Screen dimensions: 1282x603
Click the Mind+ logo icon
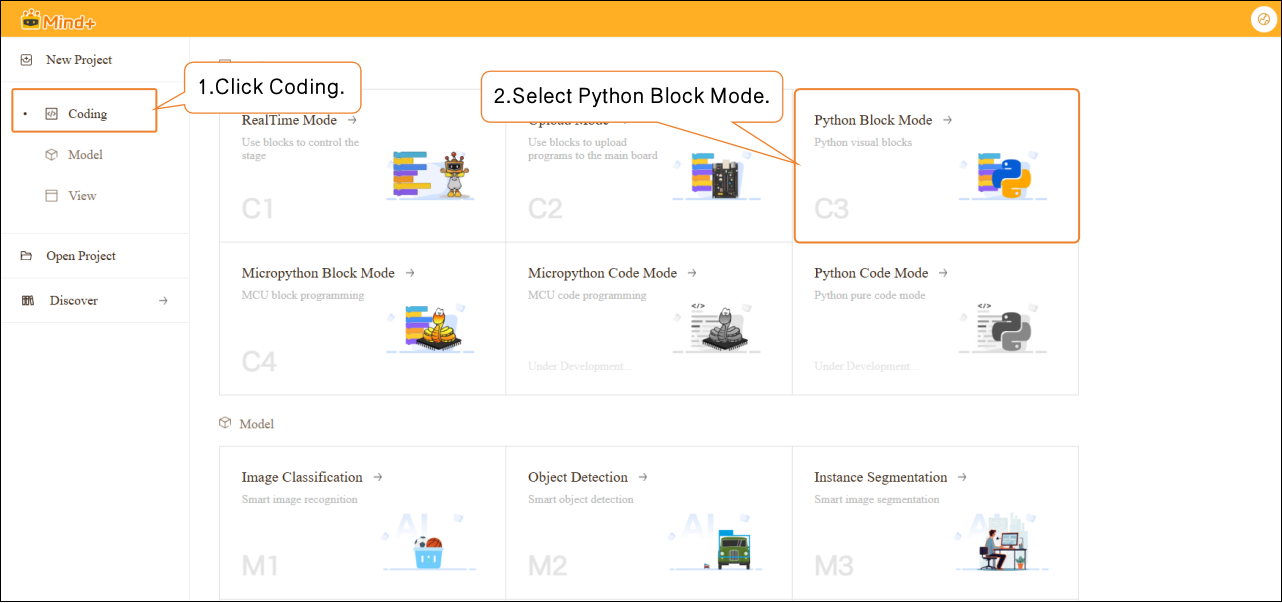30,19
